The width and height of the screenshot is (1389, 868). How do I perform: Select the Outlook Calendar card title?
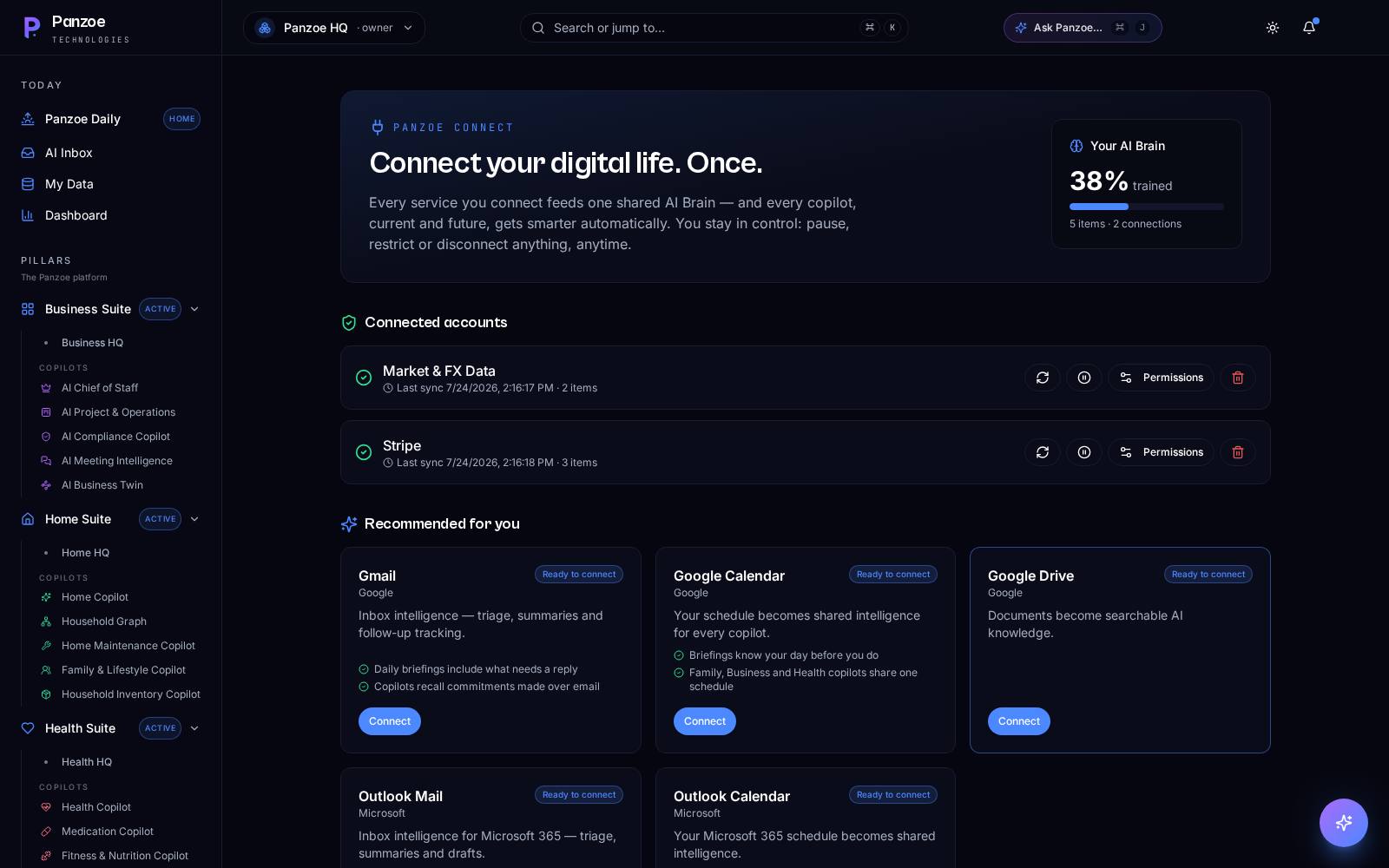click(732, 796)
